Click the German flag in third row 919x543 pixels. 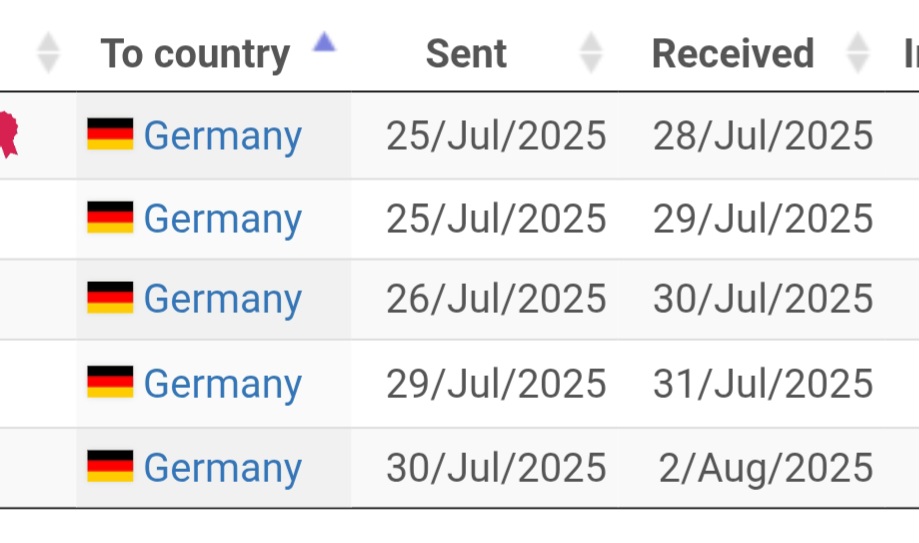110,298
